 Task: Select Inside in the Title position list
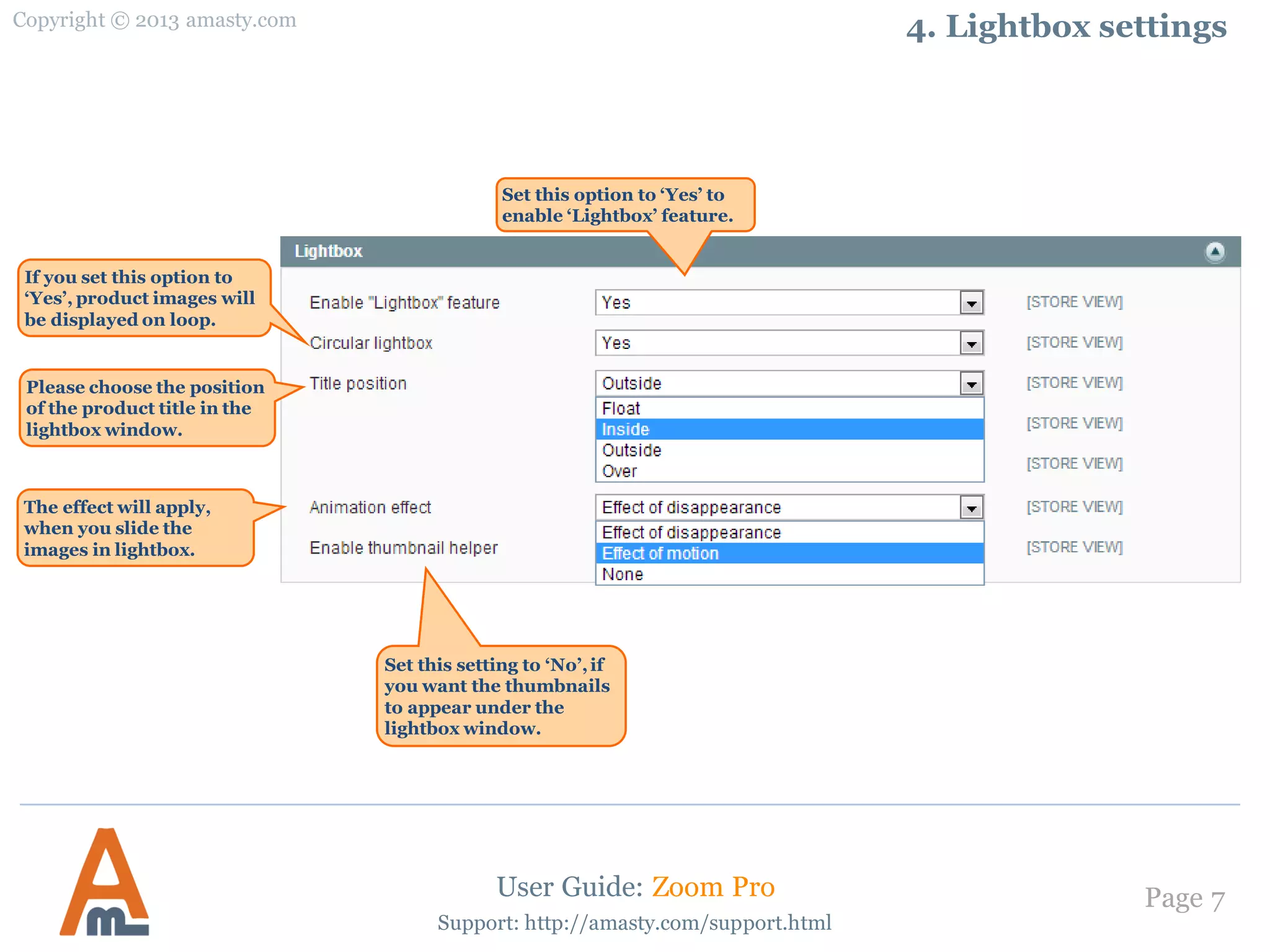[x=789, y=429]
